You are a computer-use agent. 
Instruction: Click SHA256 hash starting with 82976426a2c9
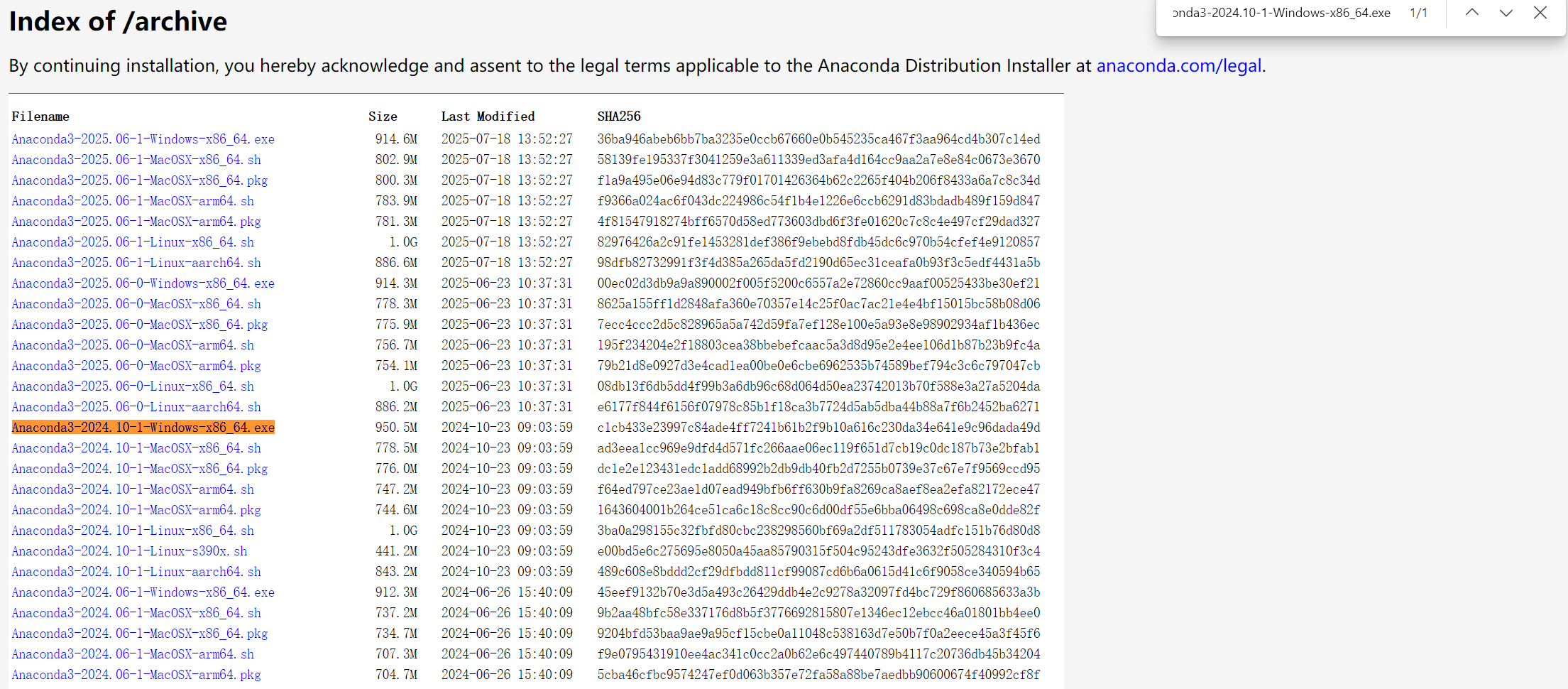tap(818, 242)
